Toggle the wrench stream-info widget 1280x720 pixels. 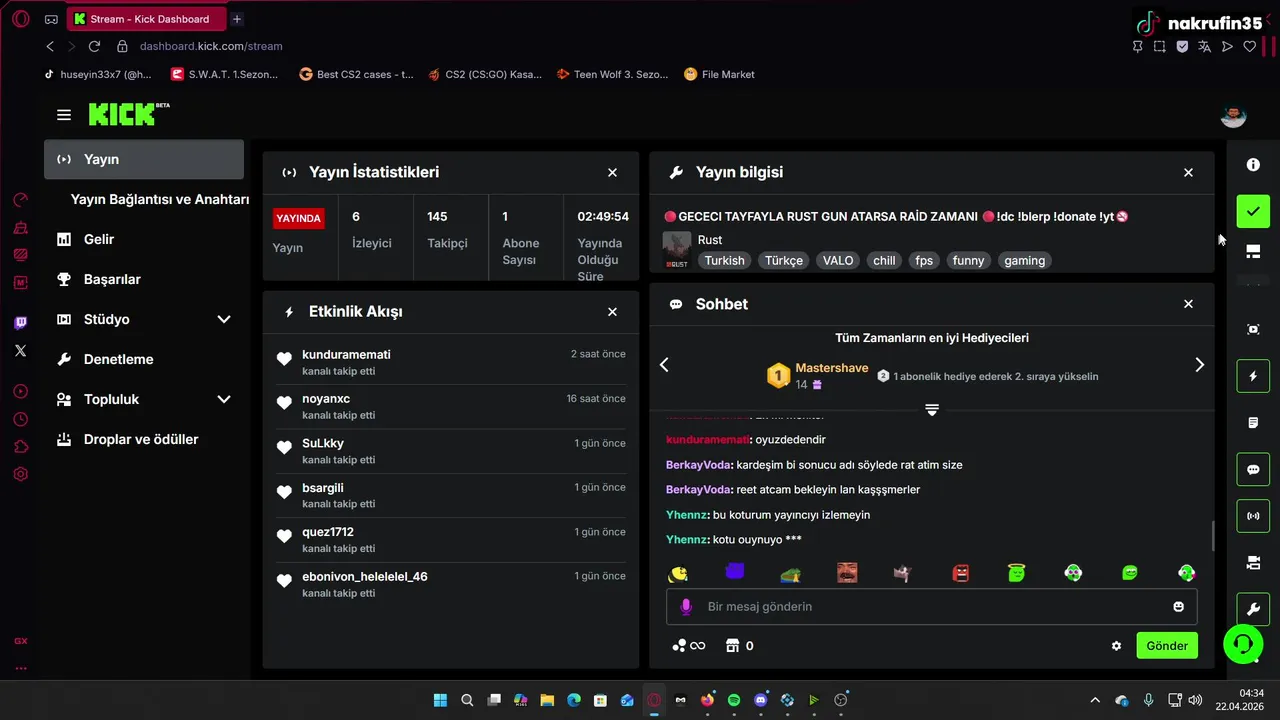click(1253, 609)
